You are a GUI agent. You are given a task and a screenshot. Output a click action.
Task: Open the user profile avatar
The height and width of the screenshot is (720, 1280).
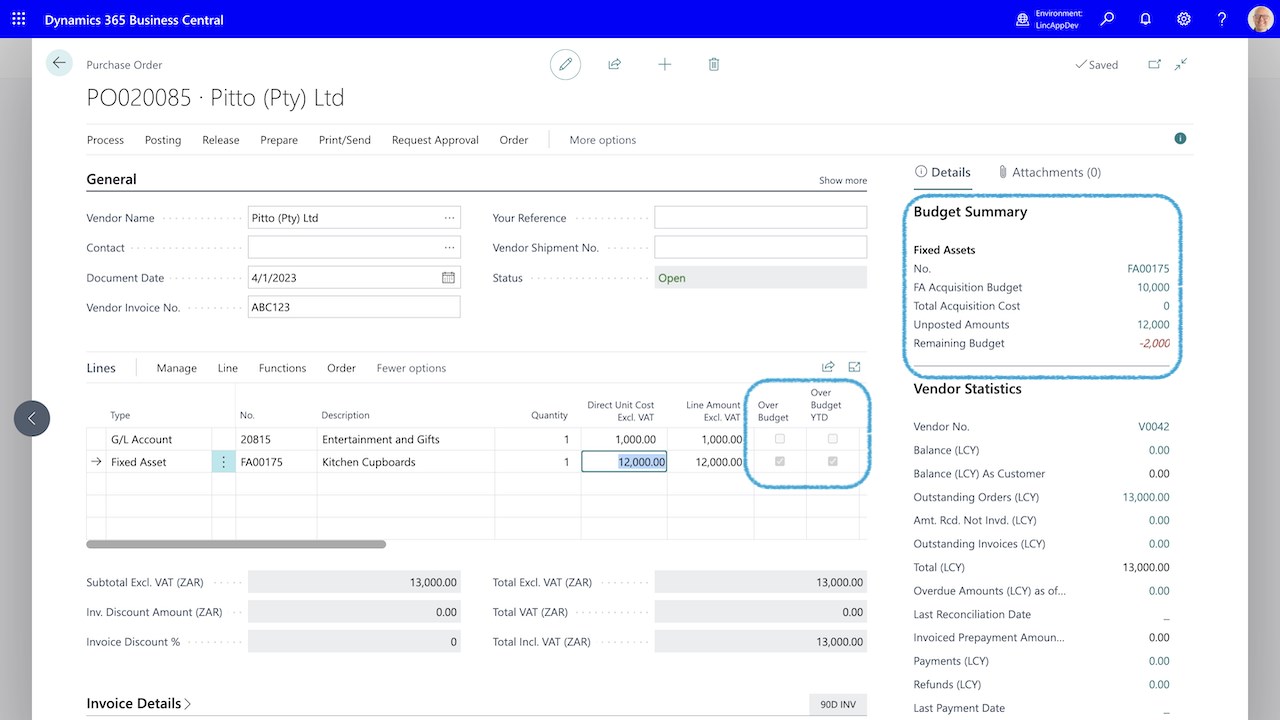point(1260,19)
